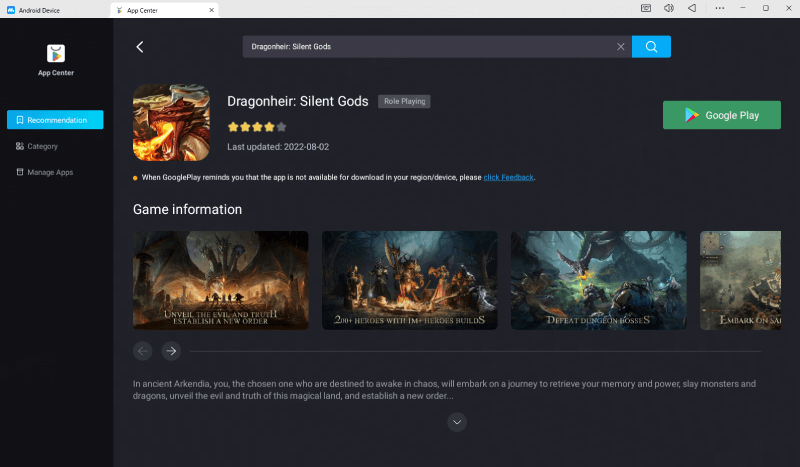Image resolution: width=800 pixels, height=467 pixels.
Task: Click the Game information heading
Action: (187, 209)
